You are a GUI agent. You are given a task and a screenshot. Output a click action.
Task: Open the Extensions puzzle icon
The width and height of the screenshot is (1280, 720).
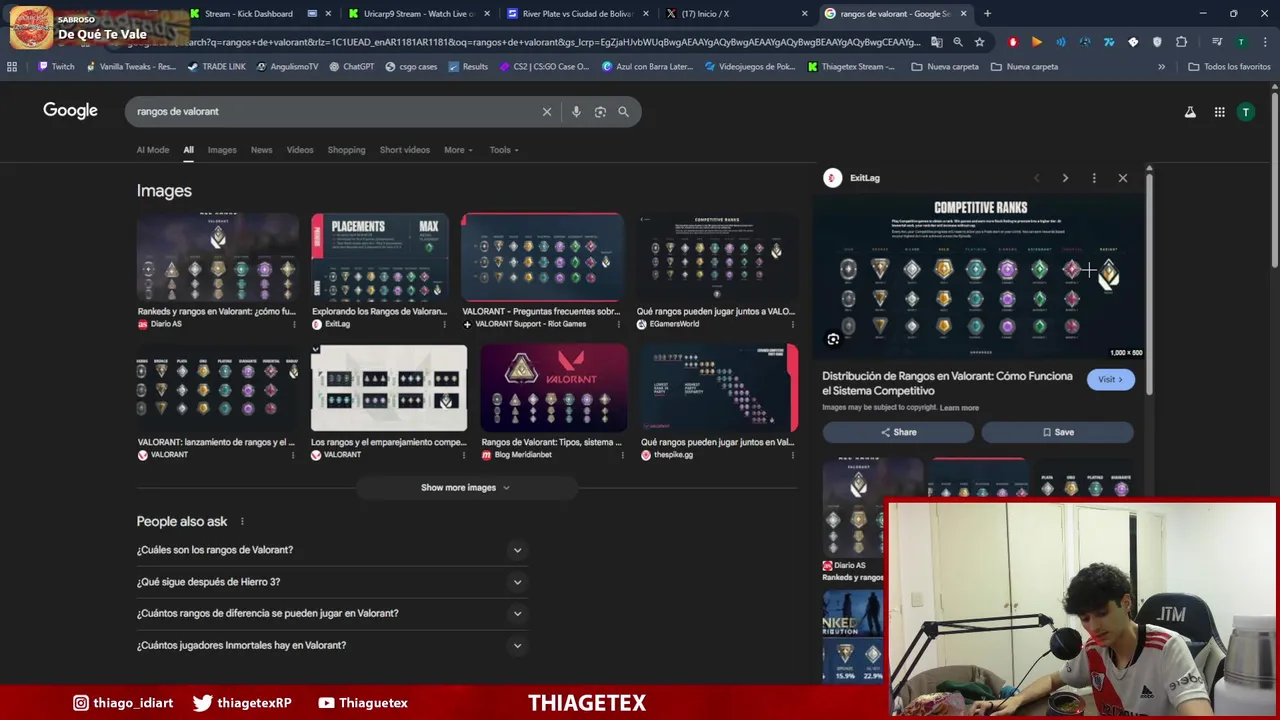1181,42
